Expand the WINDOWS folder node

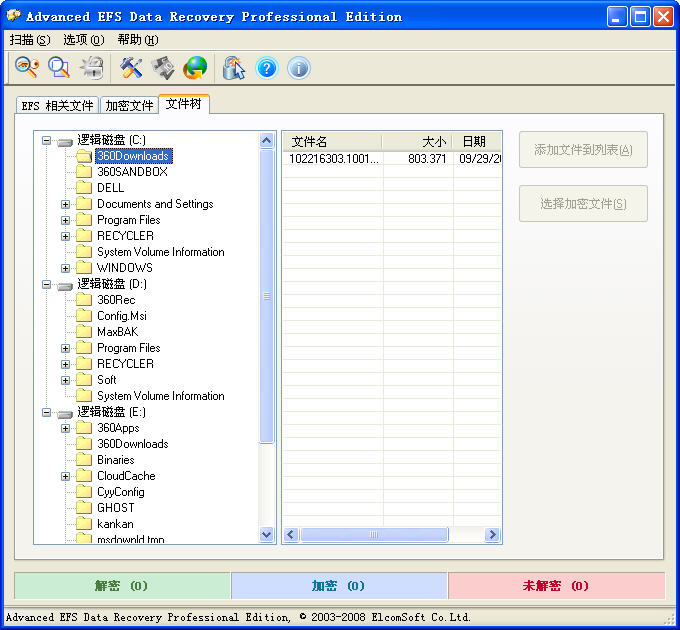coord(66,268)
